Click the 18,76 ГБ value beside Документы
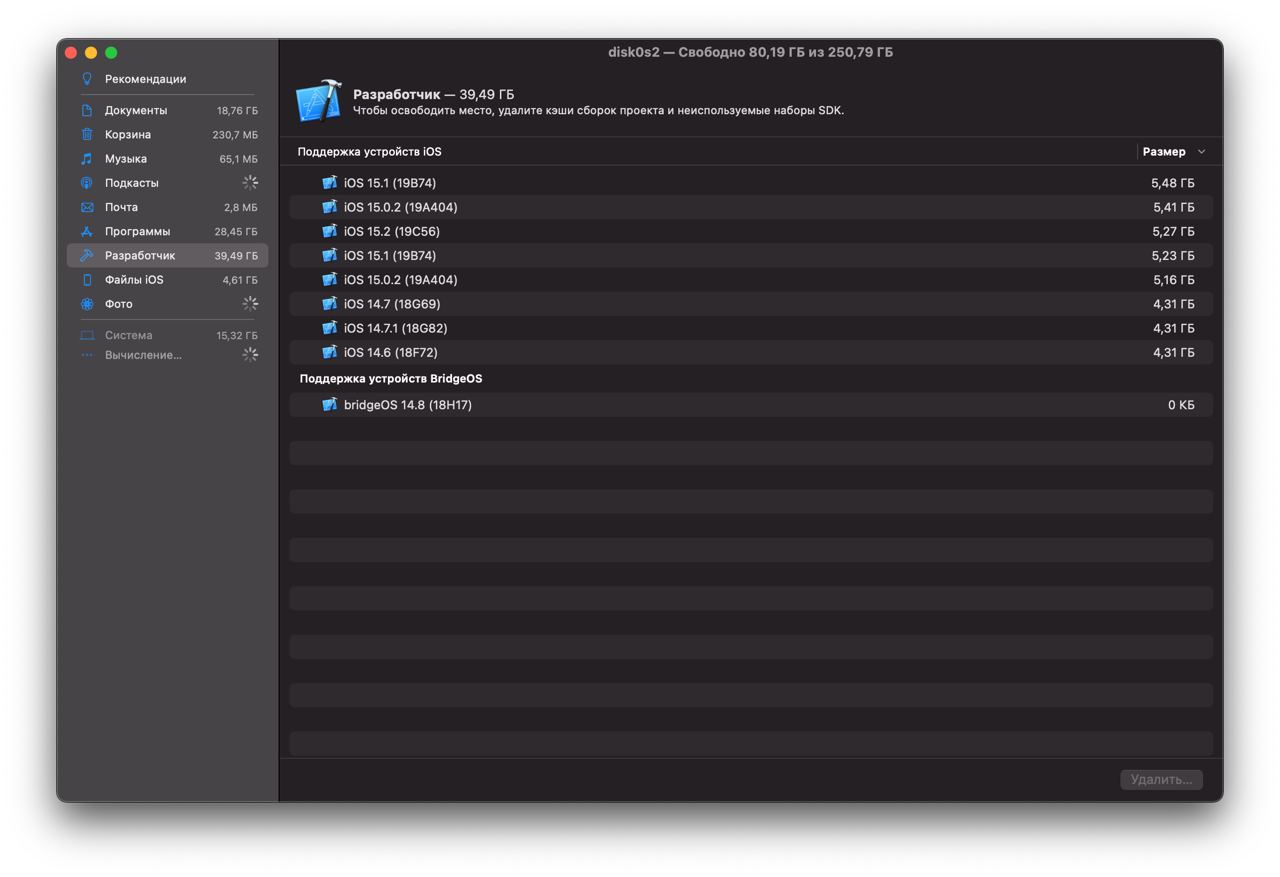This screenshot has height=877, width=1280. tap(237, 111)
